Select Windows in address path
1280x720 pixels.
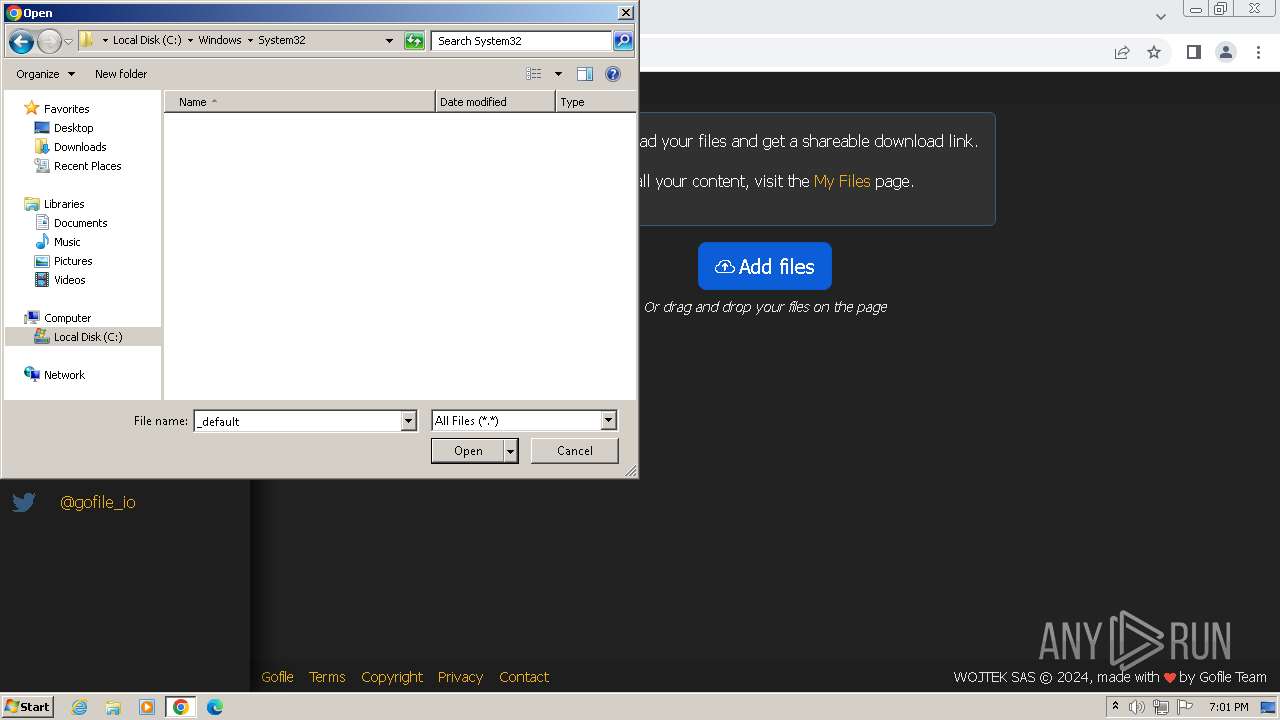[220, 41]
